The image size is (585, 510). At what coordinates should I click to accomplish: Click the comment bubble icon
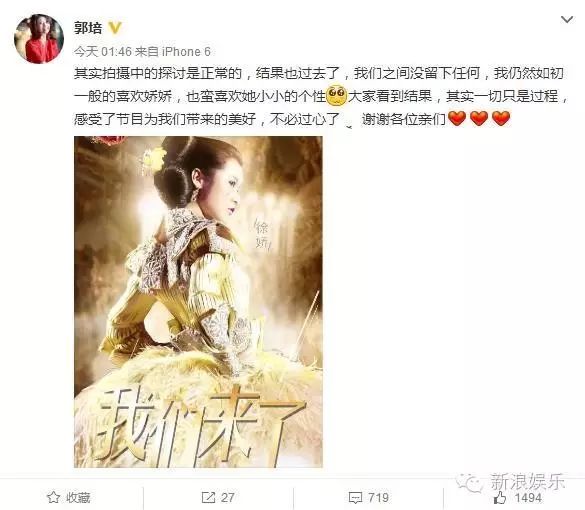355,498
